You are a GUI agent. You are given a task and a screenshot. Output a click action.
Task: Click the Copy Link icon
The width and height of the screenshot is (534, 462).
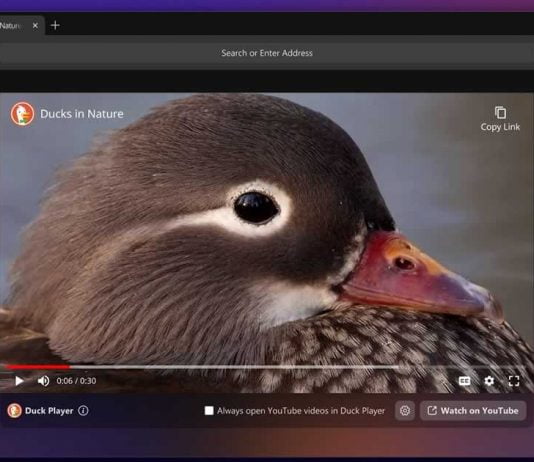pos(500,113)
